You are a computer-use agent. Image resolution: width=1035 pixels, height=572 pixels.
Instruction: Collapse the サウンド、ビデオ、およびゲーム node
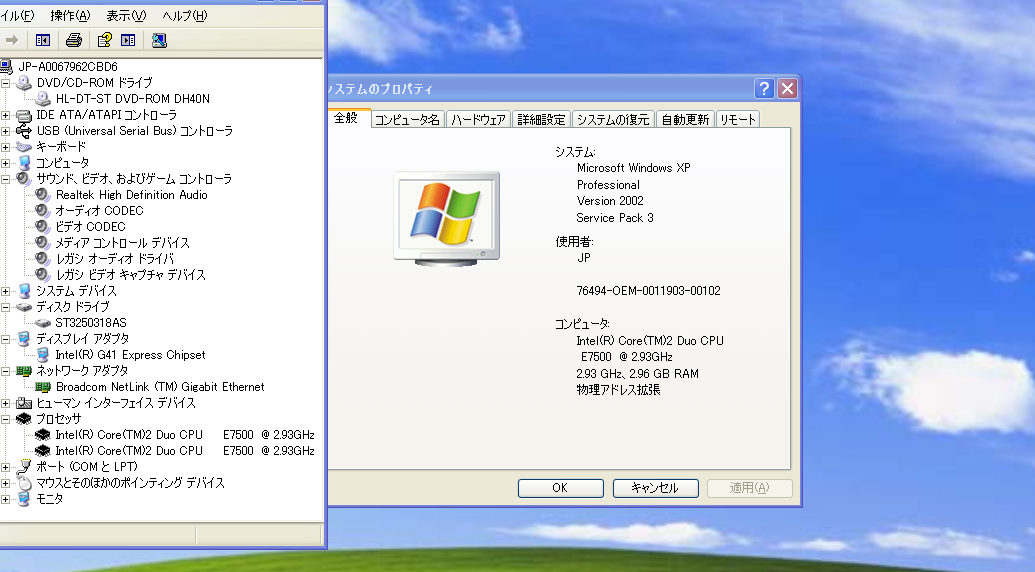coord(5,179)
